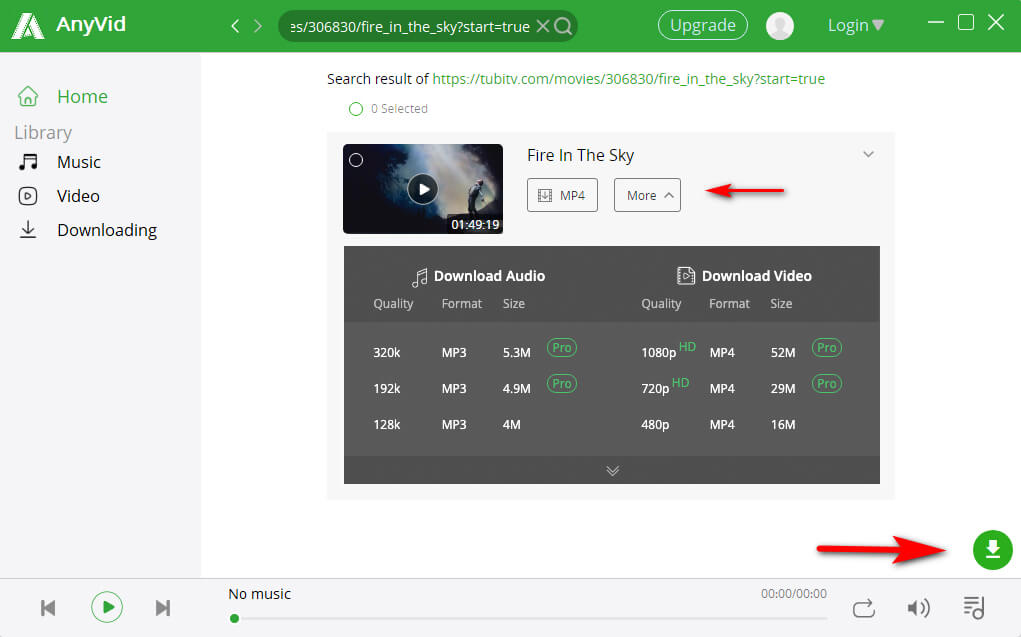Clear the URL with the X icon
The width and height of the screenshot is (1021, 637).
[x=542, y=26]
